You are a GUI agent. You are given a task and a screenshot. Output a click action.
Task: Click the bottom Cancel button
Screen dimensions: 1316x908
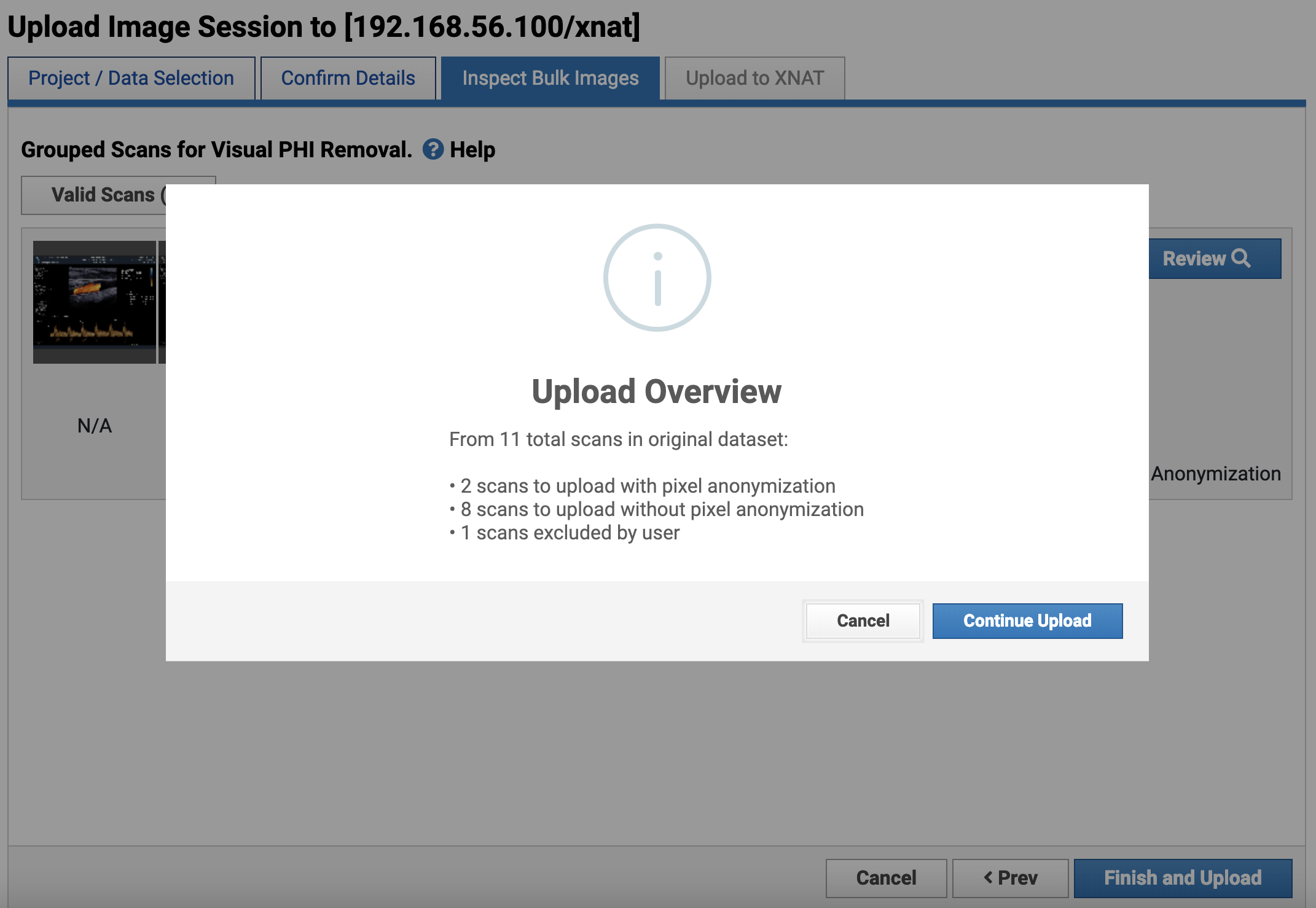click(x=885, y=877)
